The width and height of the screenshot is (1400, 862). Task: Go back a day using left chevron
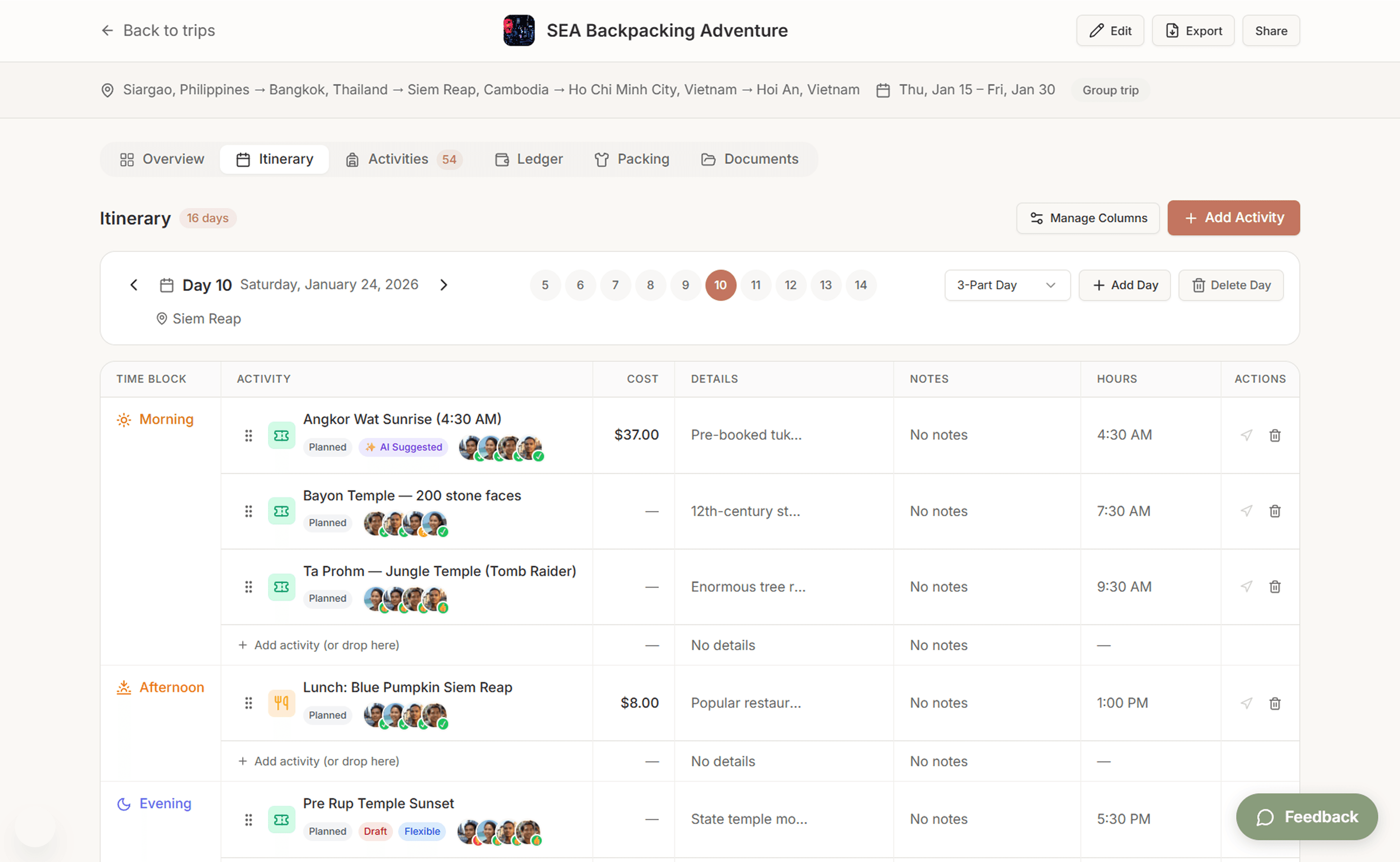tap(134, 284)
